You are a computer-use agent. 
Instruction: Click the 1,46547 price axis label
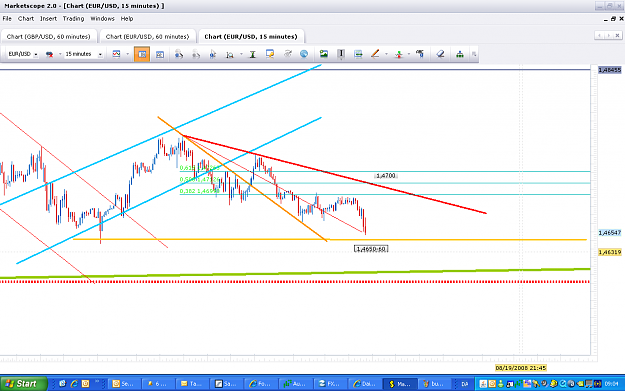coord(609,233)
